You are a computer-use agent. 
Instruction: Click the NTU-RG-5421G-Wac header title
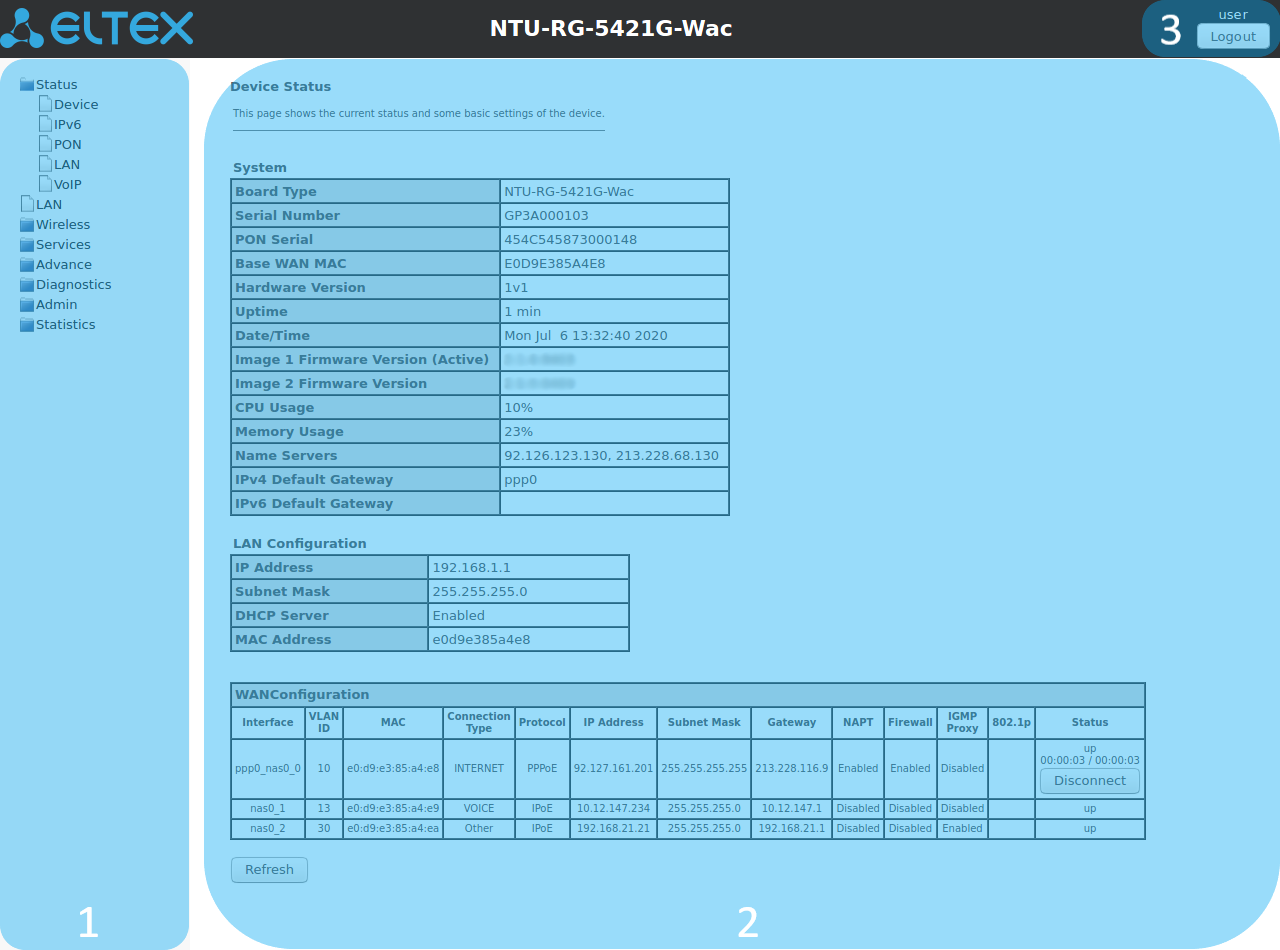(x=611, y=29)
